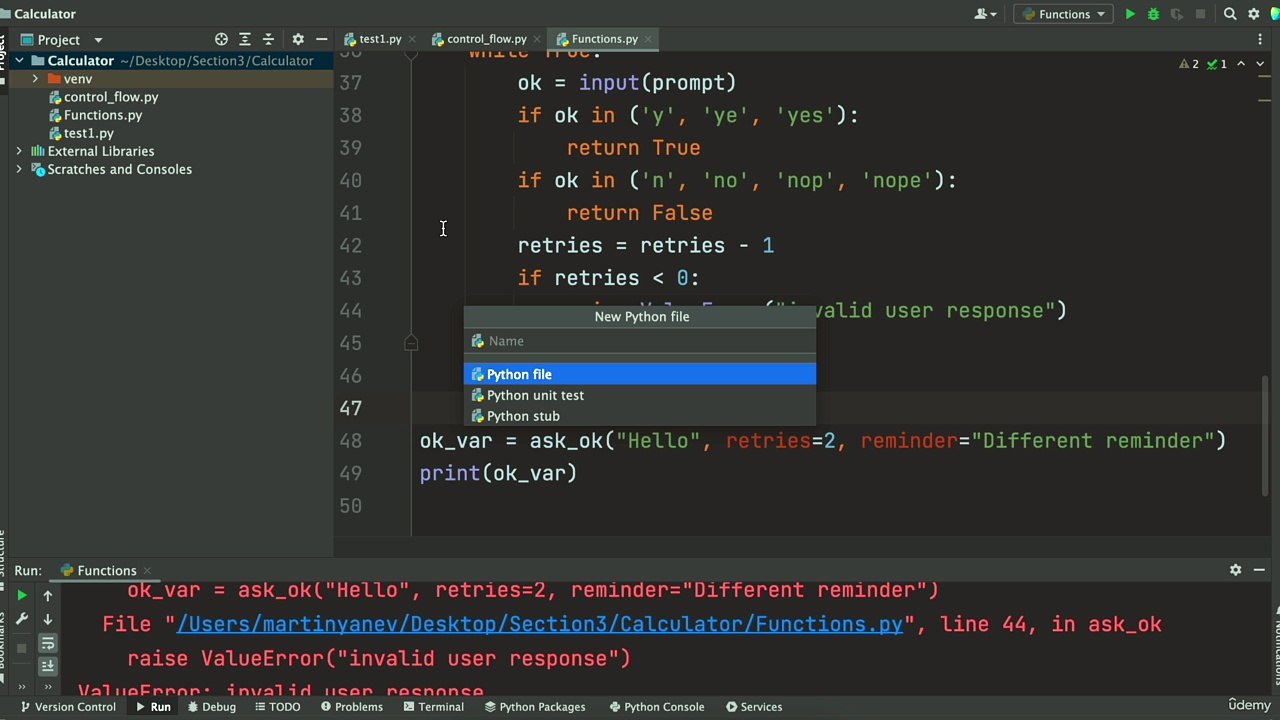Open Run panel settings gear
Image resolution: width=1280 pixels, height=720 pixels.
(1236, 570)
